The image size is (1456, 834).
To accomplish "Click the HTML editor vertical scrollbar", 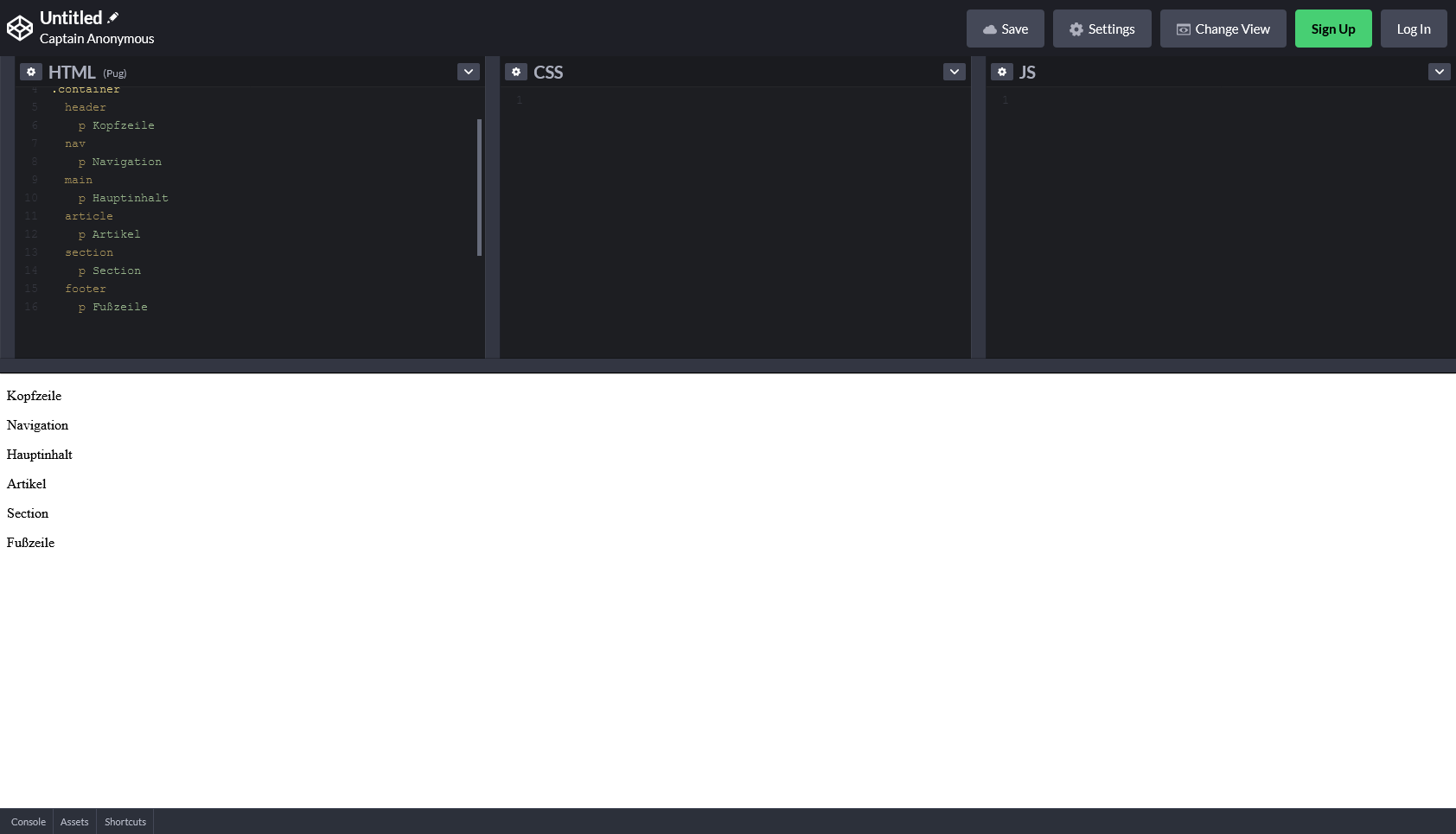I will pyautogui.click(x=479, y=187).
